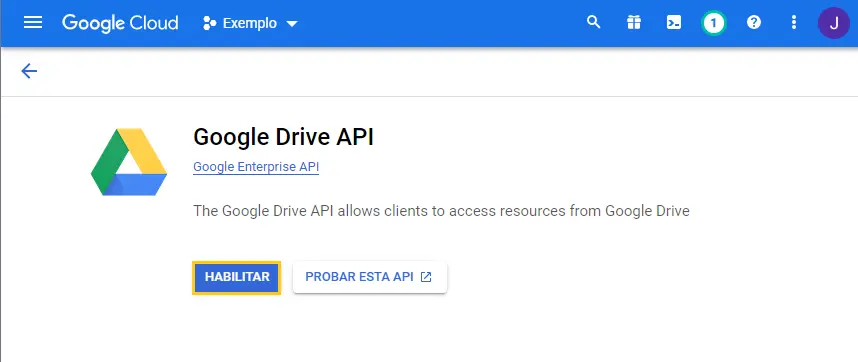Open the notifications badge showing 1

714,23
